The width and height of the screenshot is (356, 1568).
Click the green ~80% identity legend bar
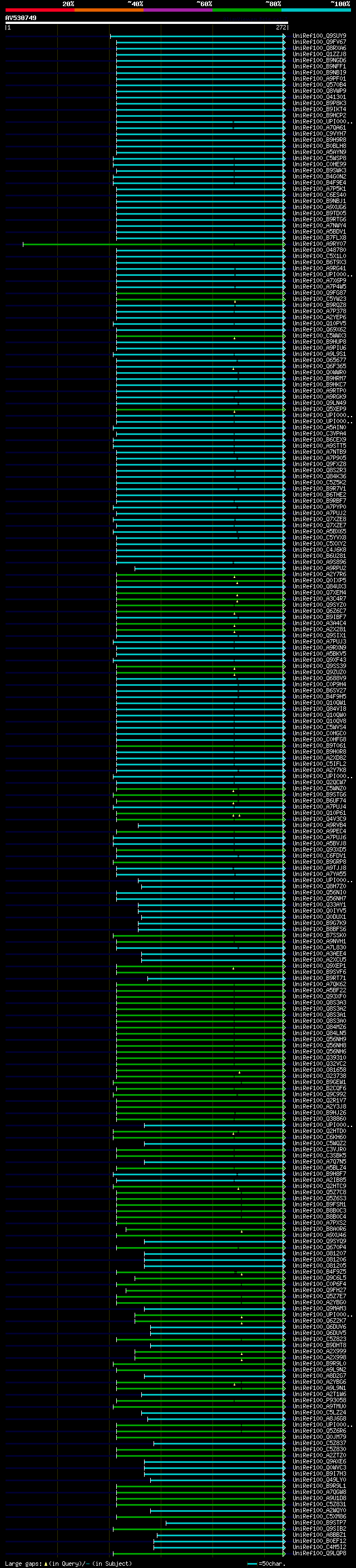click(247, 10)
